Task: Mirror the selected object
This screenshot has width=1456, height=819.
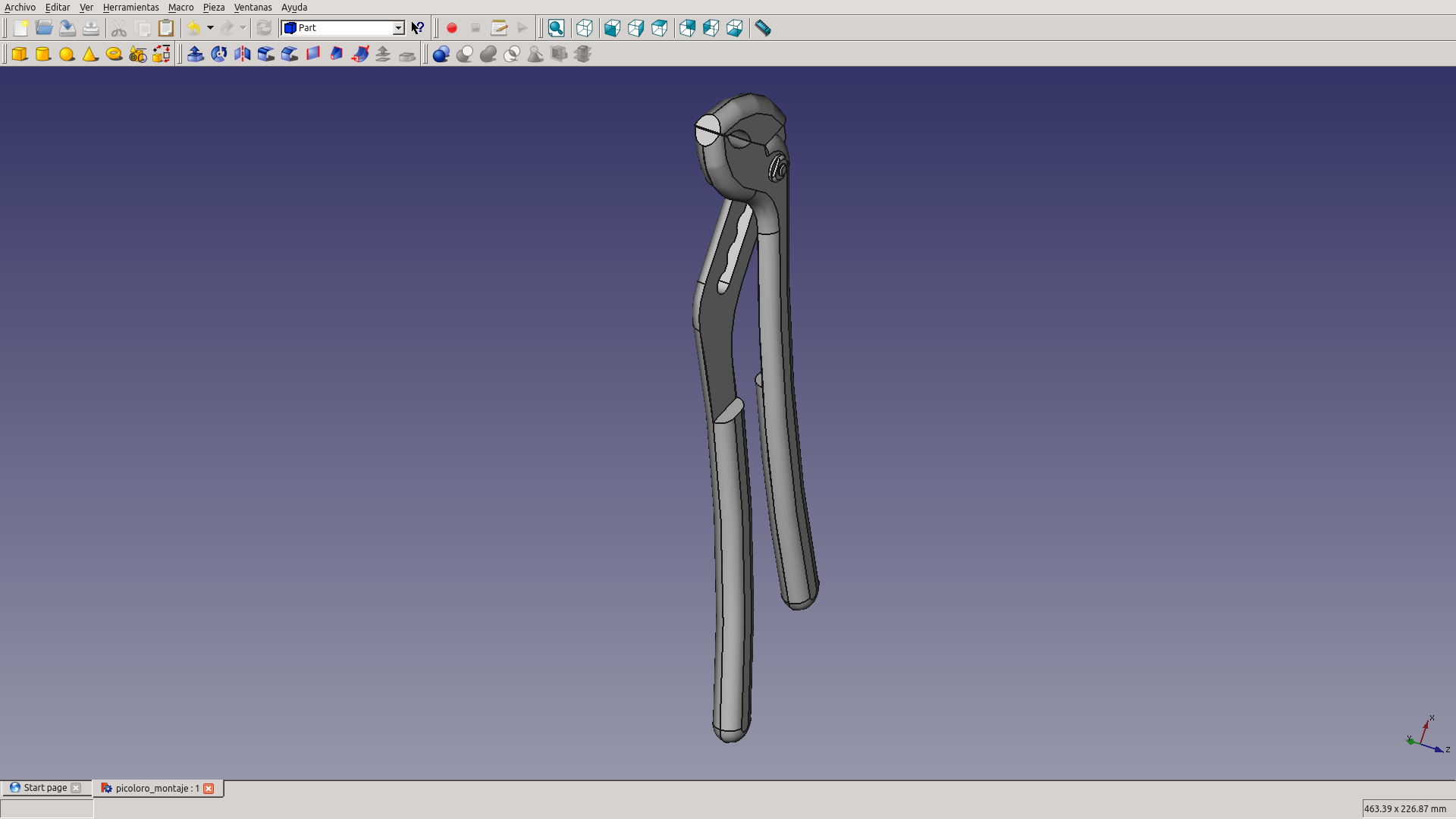Action: tap(242, 54)
